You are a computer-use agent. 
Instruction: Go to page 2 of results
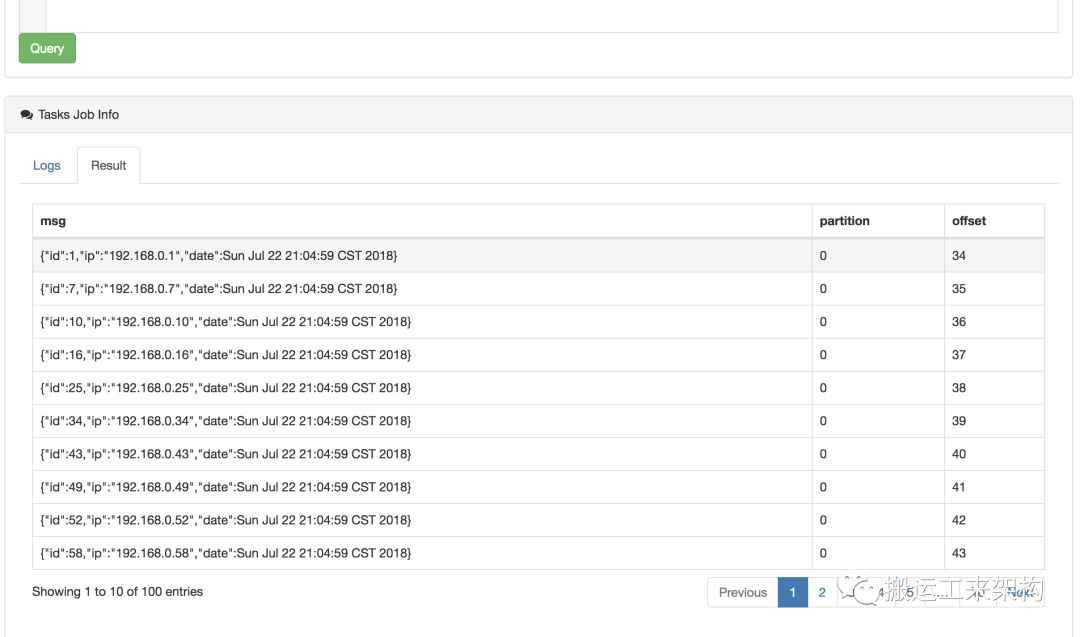(822, 592)
